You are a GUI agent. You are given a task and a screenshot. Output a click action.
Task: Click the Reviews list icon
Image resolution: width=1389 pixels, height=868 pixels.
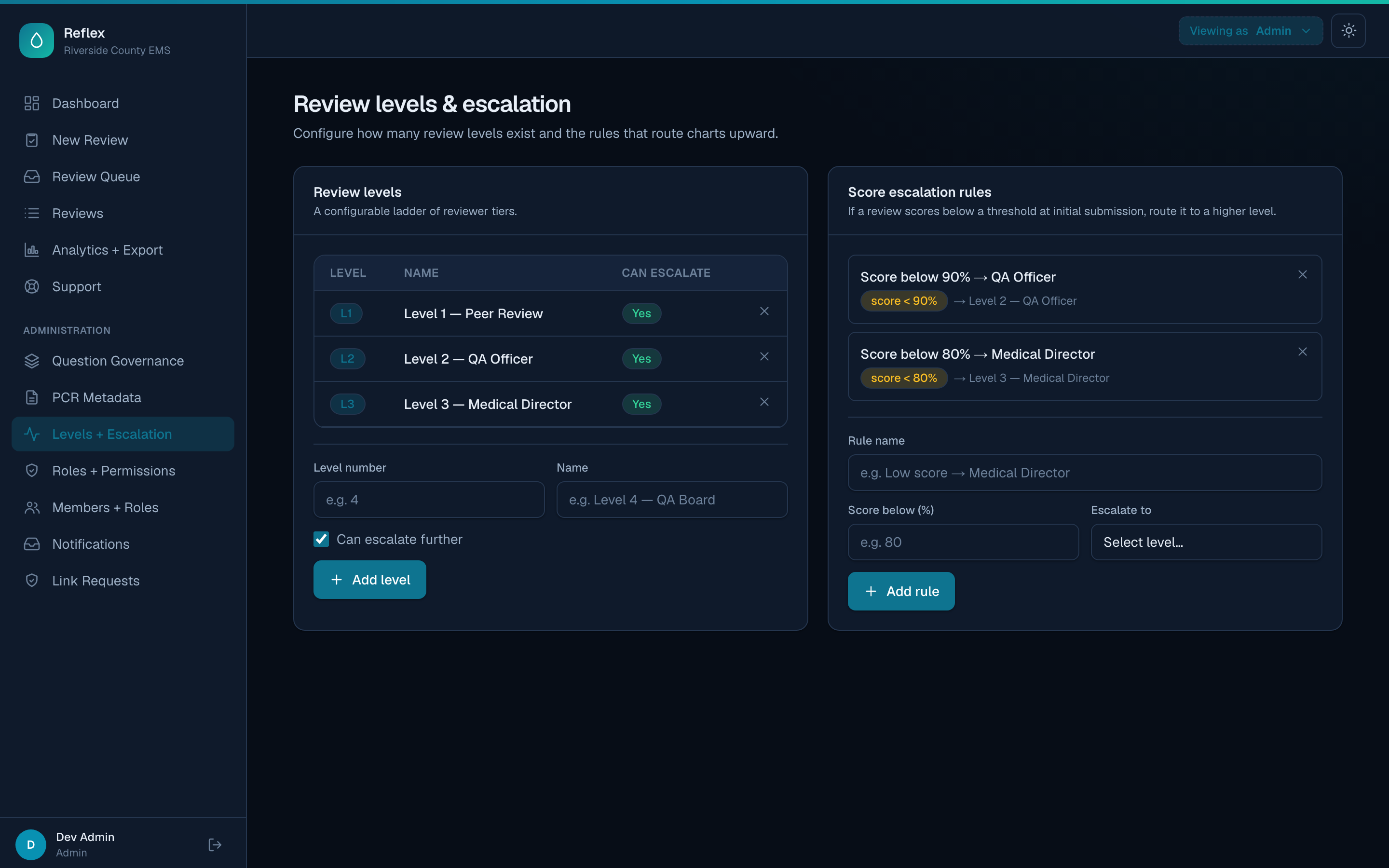[31, 214]
